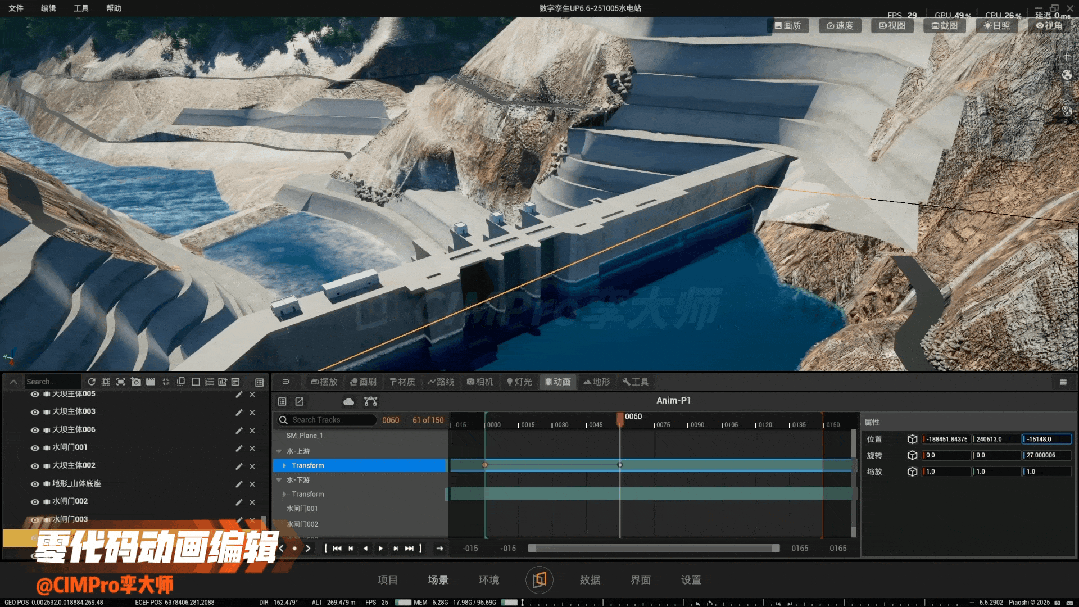Click the 画质 viewport button

click(x=788, y=25)
